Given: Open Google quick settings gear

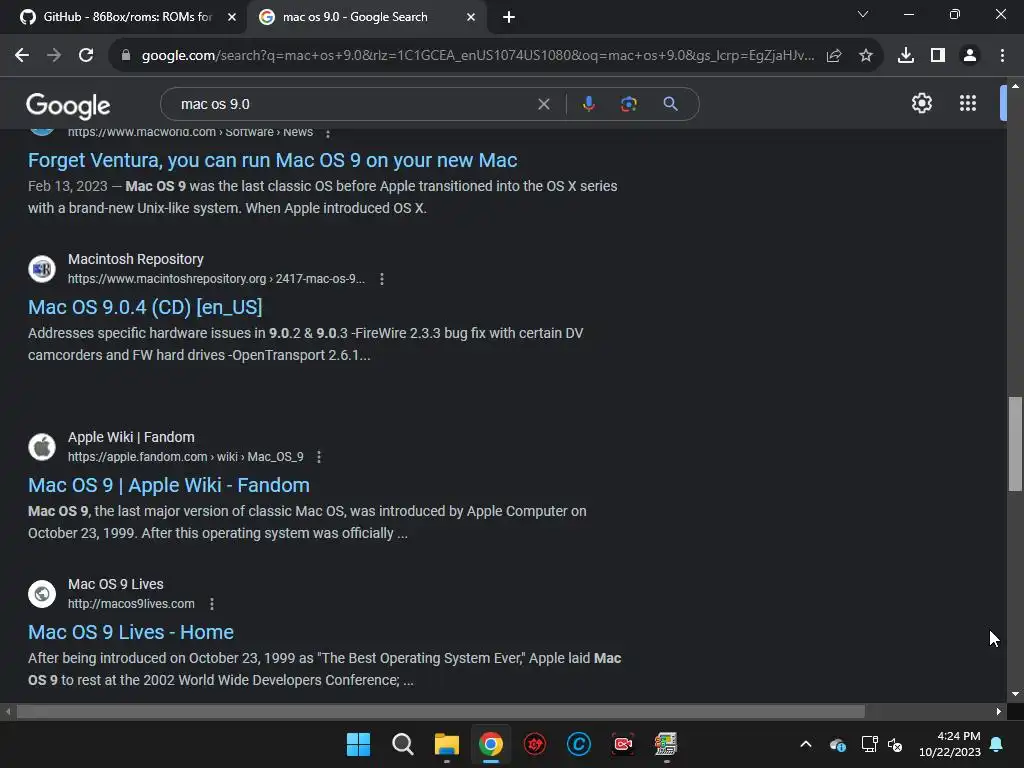Looking at the screenshot, I should (921, 103).
